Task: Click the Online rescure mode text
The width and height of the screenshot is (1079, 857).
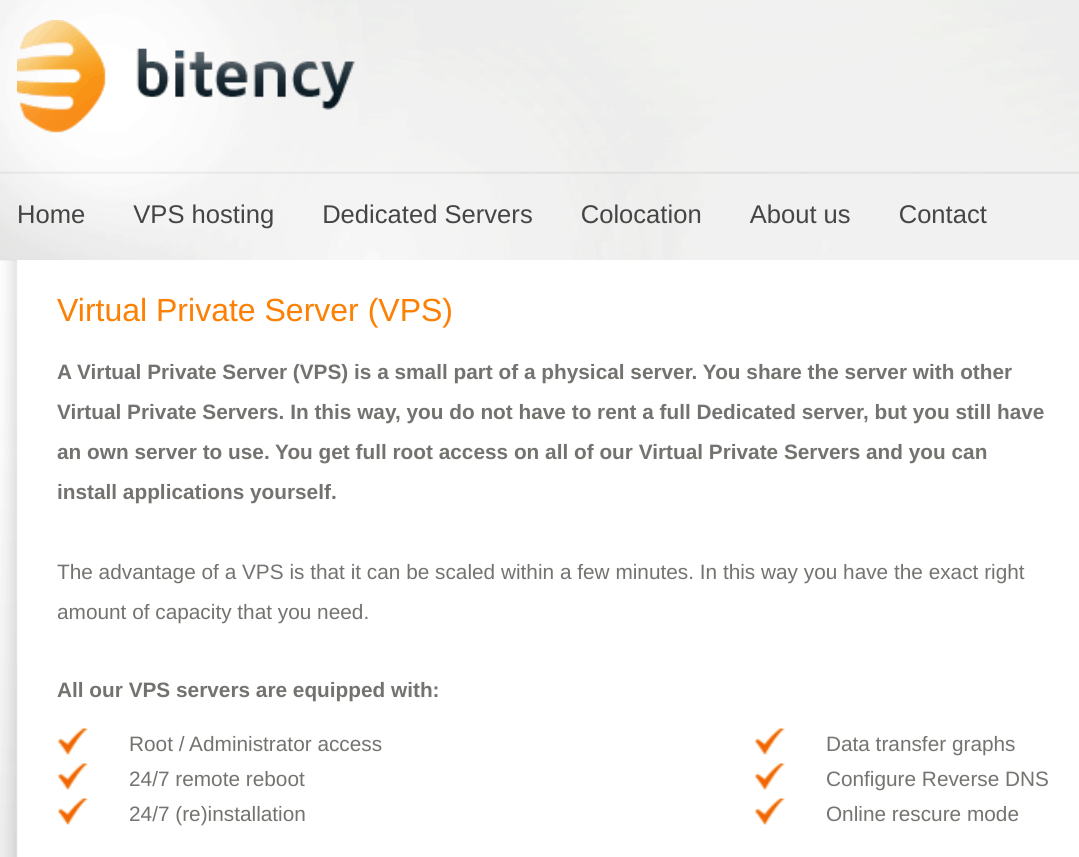Action: coord(922,814)
